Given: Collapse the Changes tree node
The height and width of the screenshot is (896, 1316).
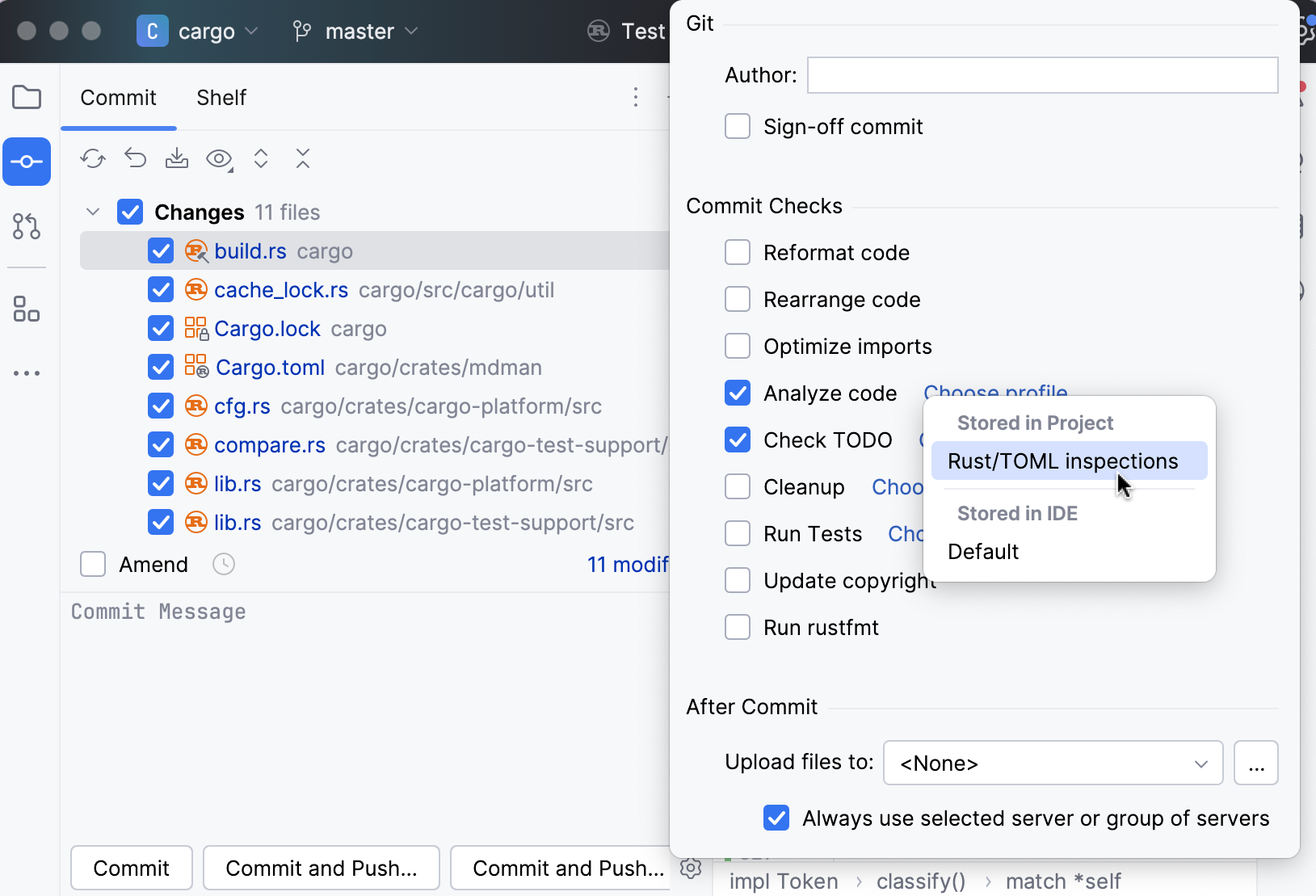Looking at the screenshot, I should click(x=93, y=212).
